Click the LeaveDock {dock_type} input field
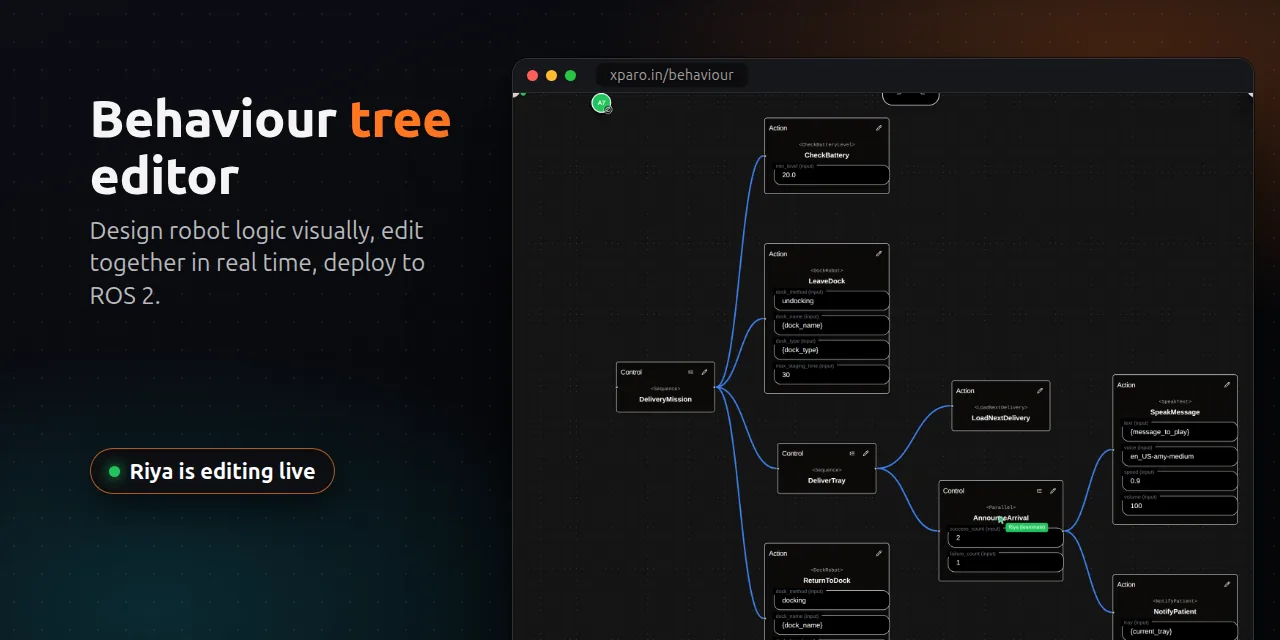Image resolution: width=1280 pixels, height=640 pixels. click(x=832, y=350)
